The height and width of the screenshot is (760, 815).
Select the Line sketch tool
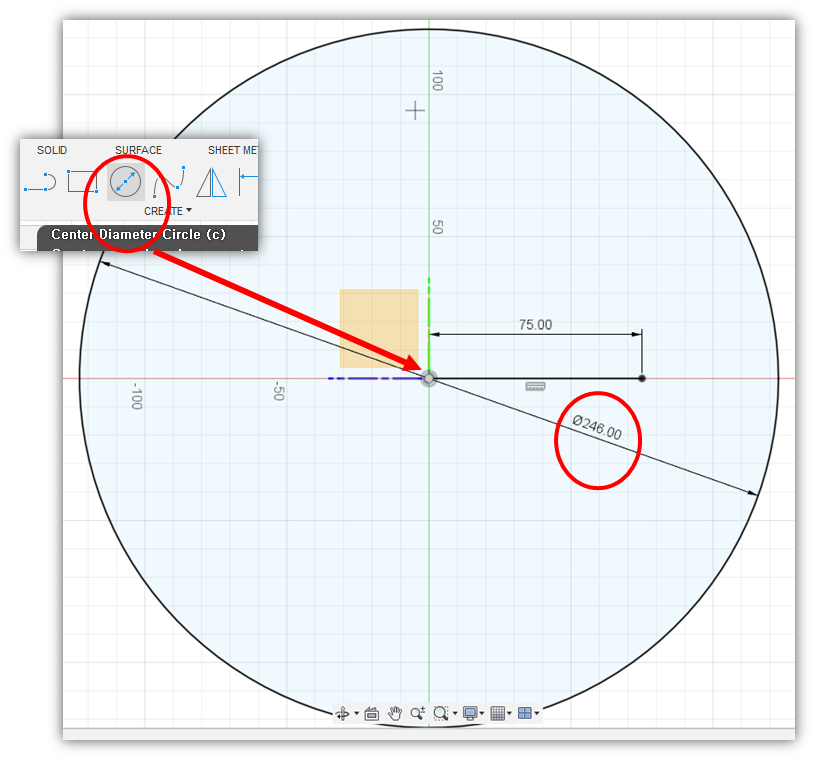click(40, 182)
